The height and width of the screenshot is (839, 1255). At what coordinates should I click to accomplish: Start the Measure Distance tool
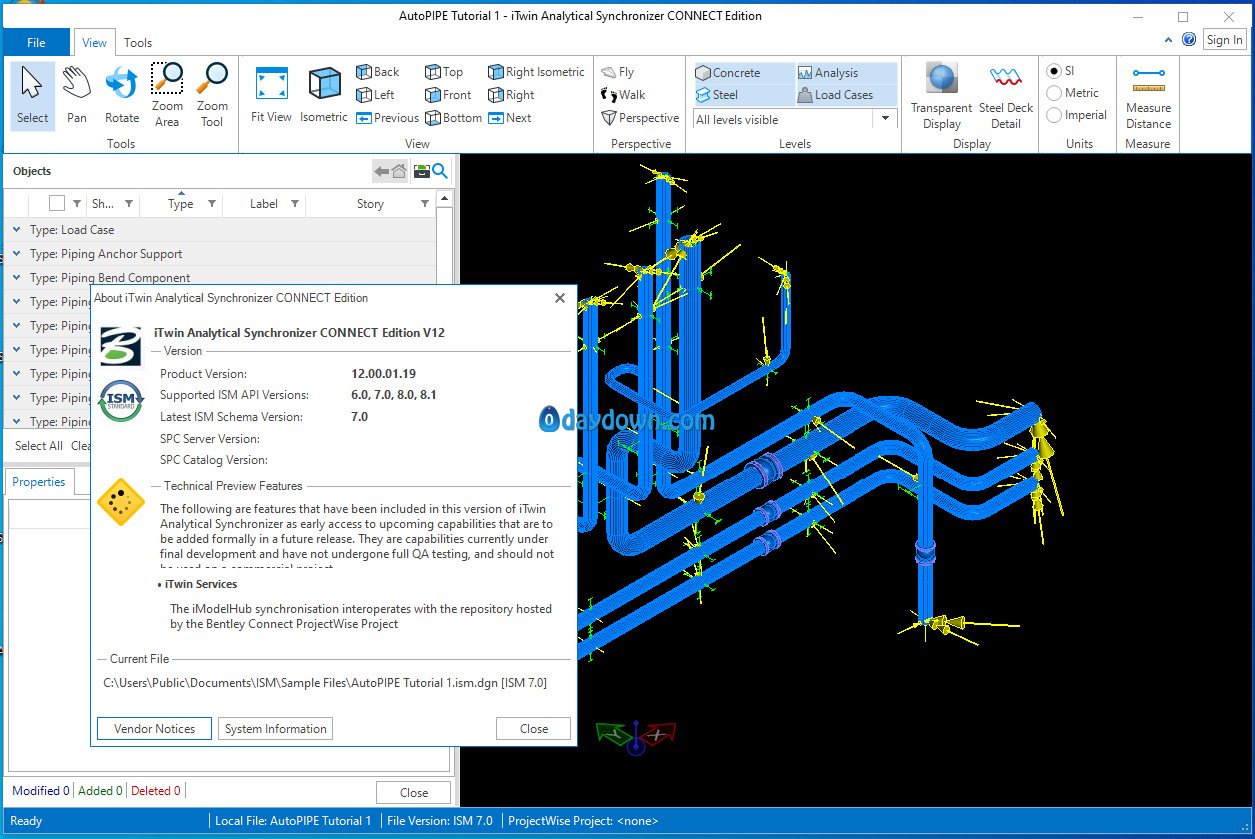click(x=1148, y=96)
